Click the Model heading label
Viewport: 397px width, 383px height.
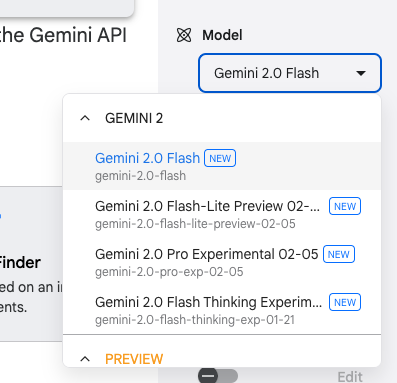(x=222, y=35)
